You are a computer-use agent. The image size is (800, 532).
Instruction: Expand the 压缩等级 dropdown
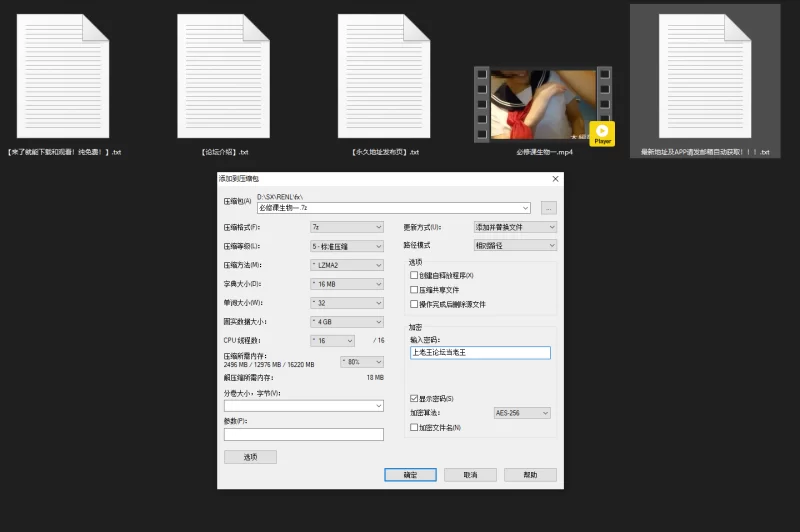346,246
